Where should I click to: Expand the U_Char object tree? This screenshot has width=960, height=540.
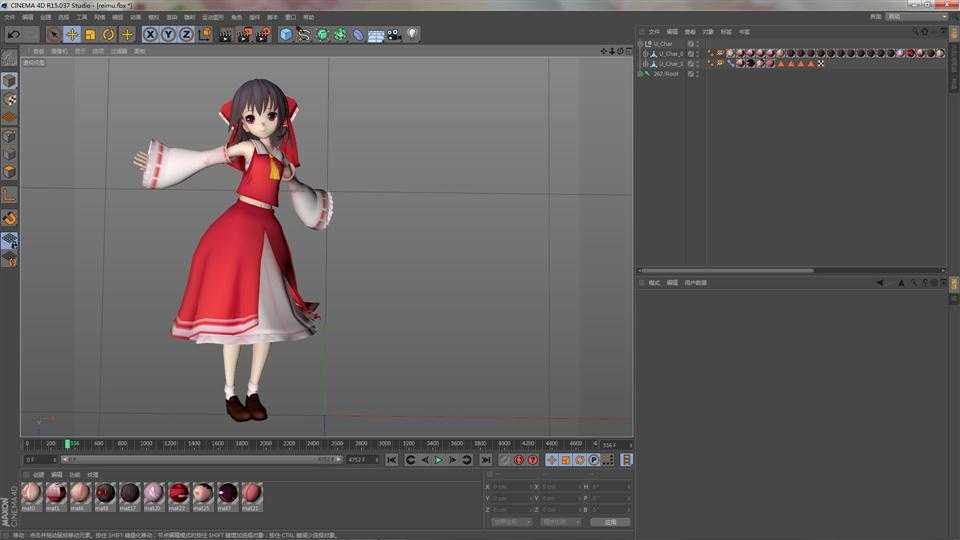[641, 44]
